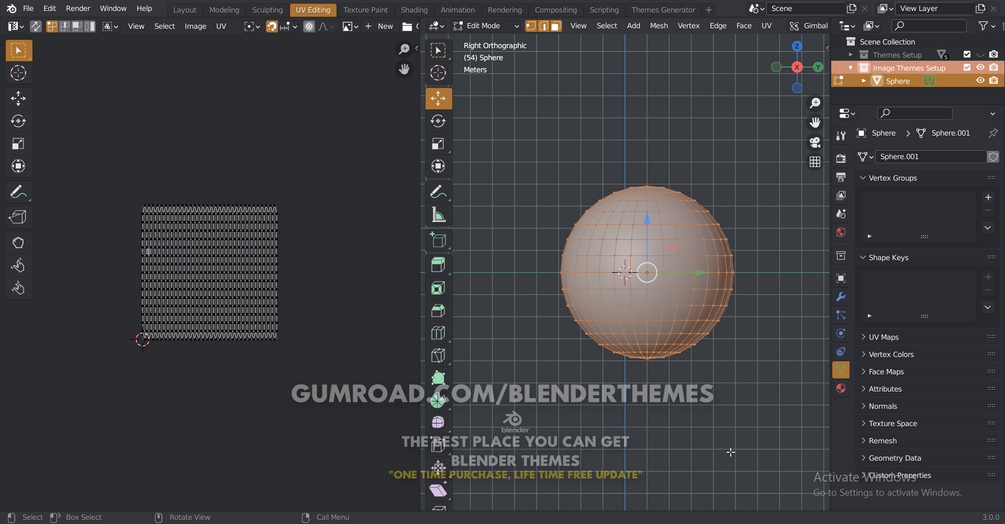Select the Inset Faces tool
Viewport: 1005px width, 524px height.
pyautogui.click(x=438, y=288)
